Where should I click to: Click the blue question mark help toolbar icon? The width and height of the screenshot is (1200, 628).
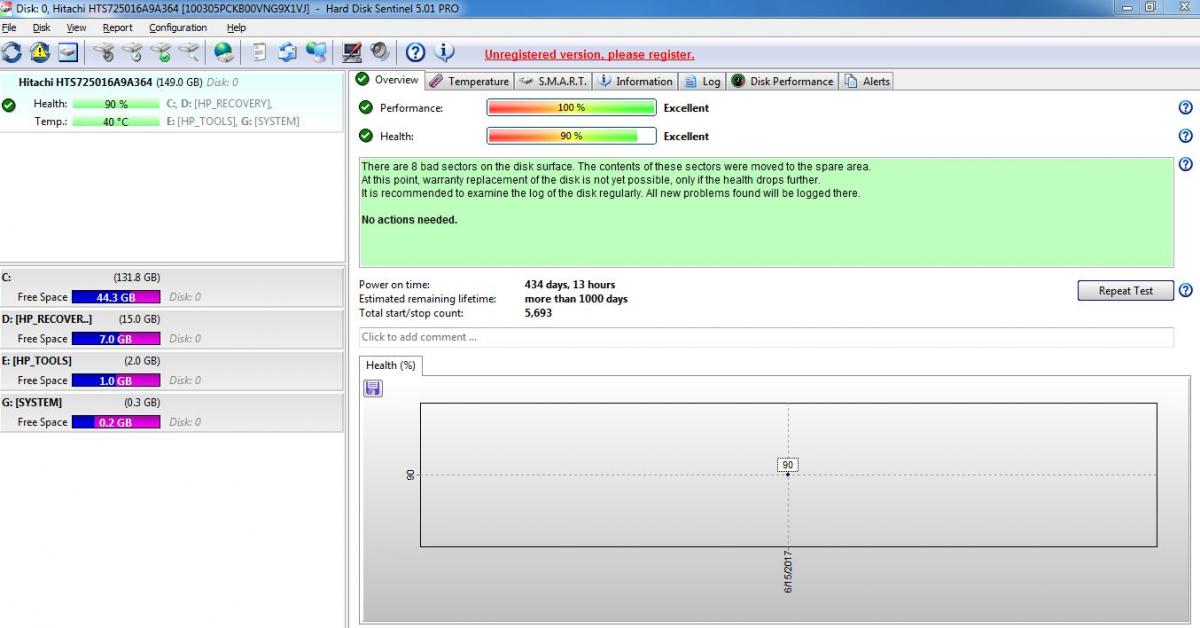click(x=416, y=52)
